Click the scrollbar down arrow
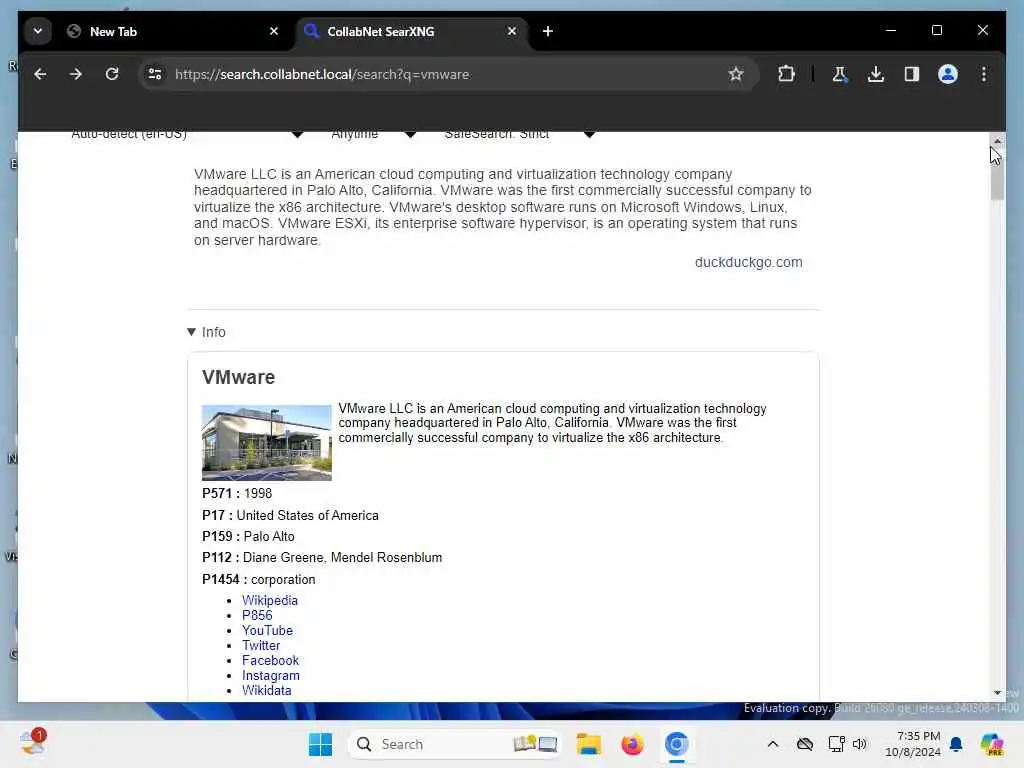1024x768 pixels. (x=997, y=692)
